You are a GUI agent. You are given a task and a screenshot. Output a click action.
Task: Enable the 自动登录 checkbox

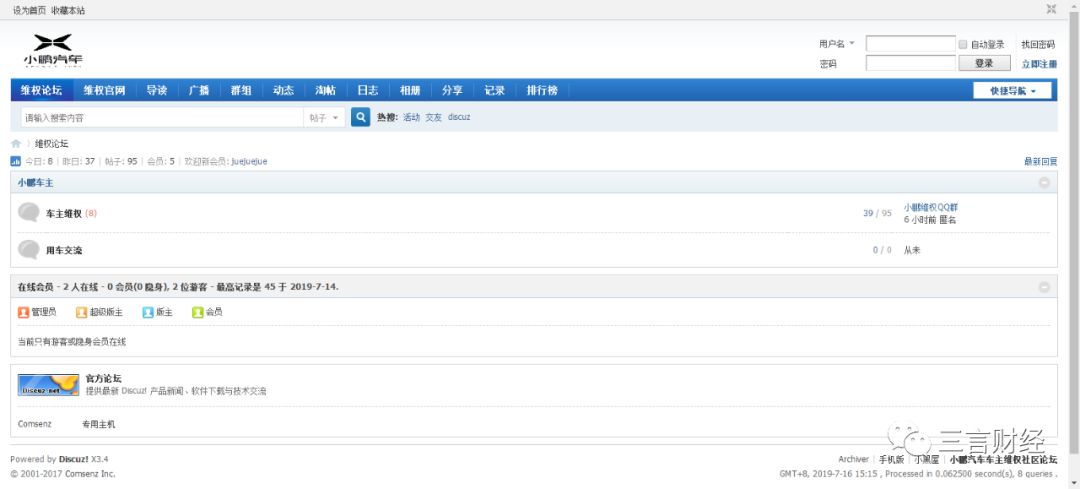(963, 45)
